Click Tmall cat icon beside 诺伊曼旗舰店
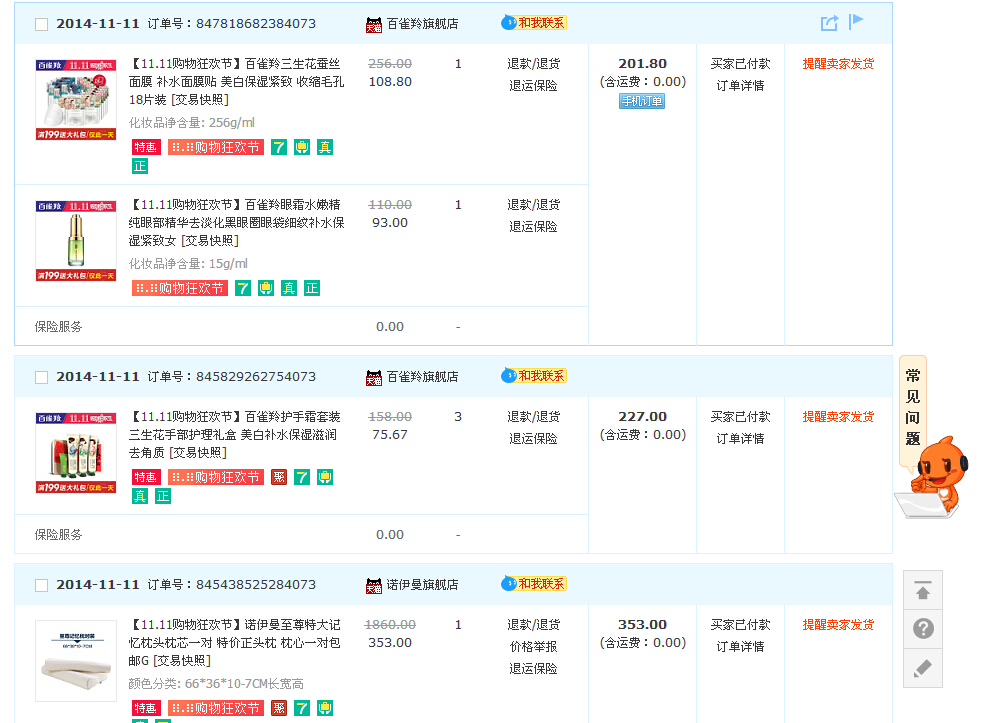The height and width of the screenshot is (723, 990). click(374, 586)
